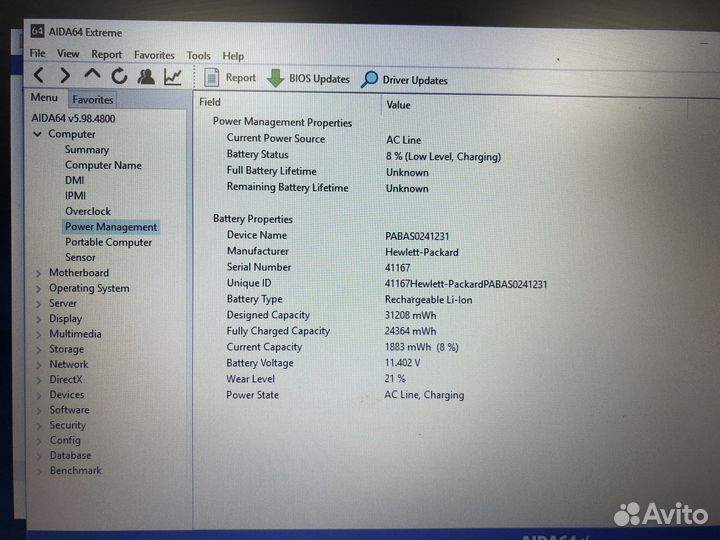Select Computer Name in the tree
The height and width of the screenshot is (540, 720).
tap(103, 165)
